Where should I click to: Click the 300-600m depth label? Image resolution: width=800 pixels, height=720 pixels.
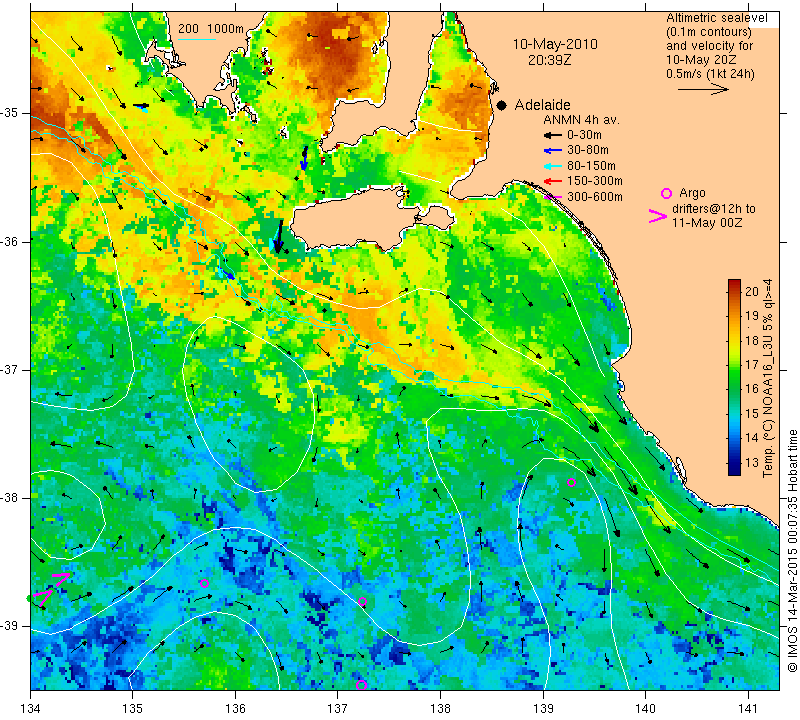click(594, 197)
